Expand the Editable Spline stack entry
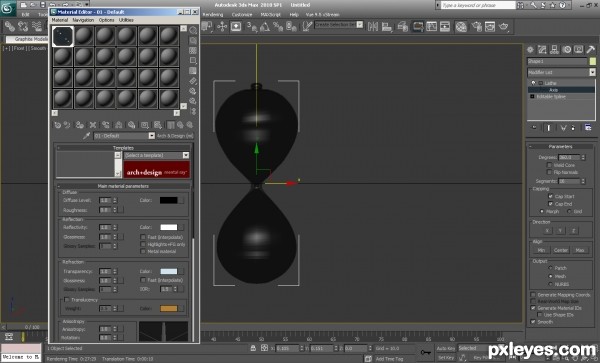 pos(532,97)
